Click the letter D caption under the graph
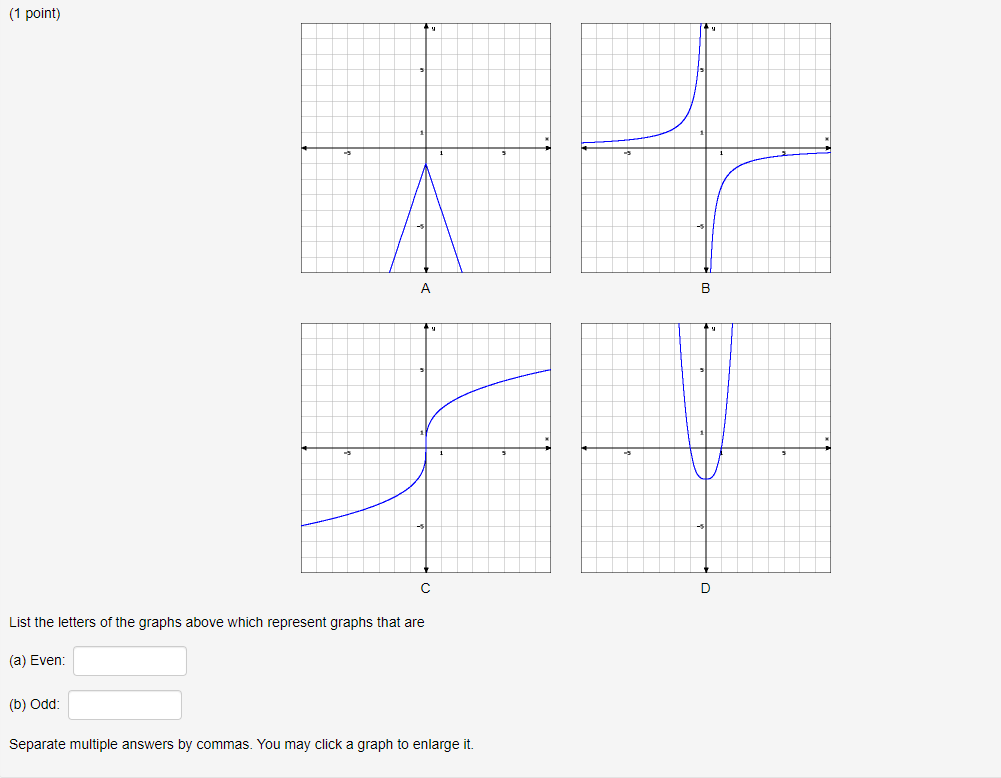The width and height of the screenshot is (1001, 778). (x=705, y=588)
